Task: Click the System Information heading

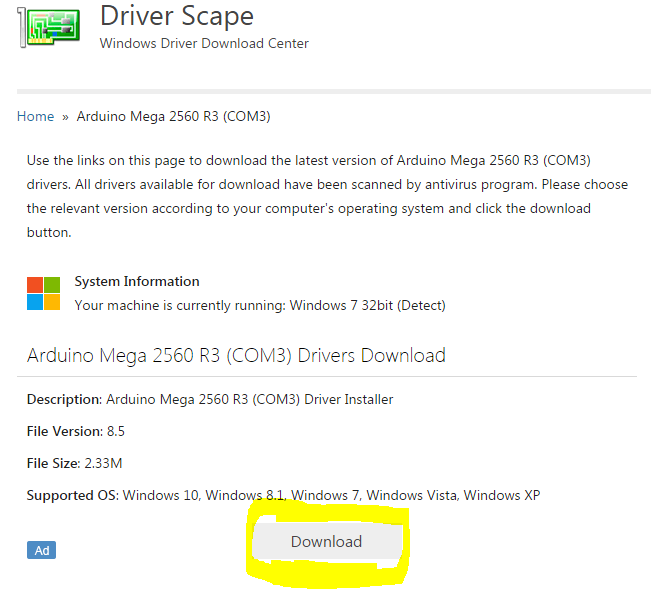Action: pos(137,281)
